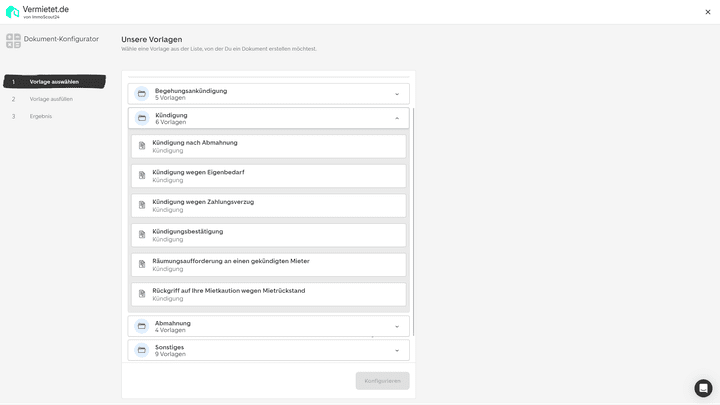Screen dimensions: 720x405
Task: Go to step 3 Ergebnis
Action: point(41,116)
